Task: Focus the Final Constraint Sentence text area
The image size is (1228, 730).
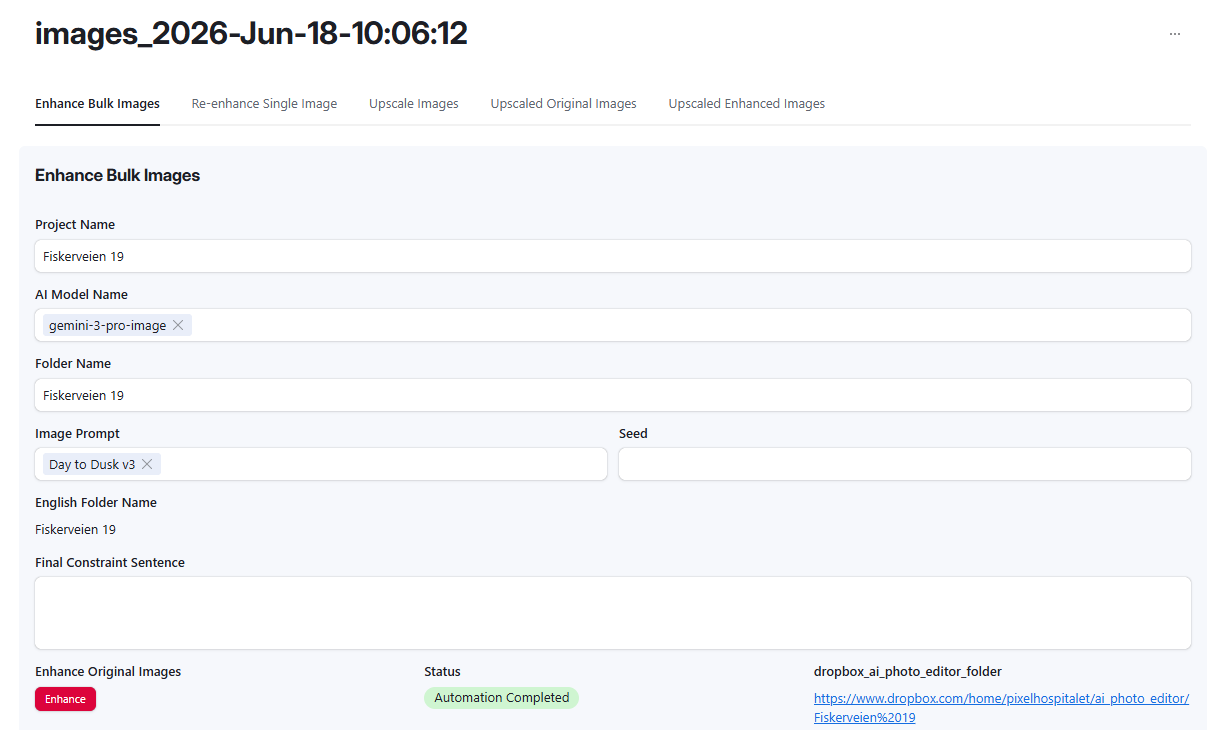Action: (x=613, y=613)
